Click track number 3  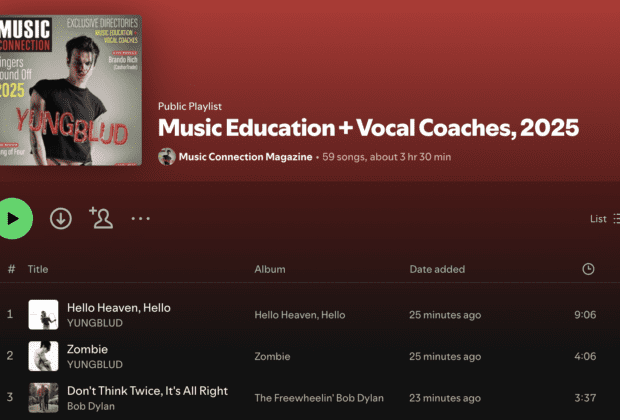tap(10, 397)
